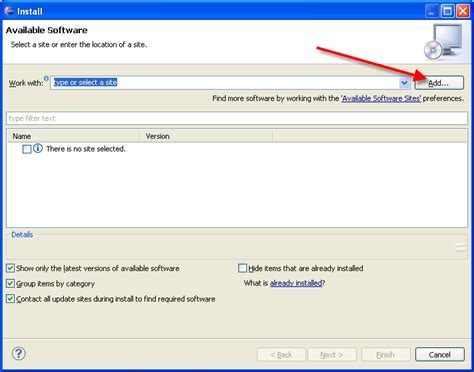Minimize the Install dialog window
Screen dimensions: 474x372
coord(432,11)
